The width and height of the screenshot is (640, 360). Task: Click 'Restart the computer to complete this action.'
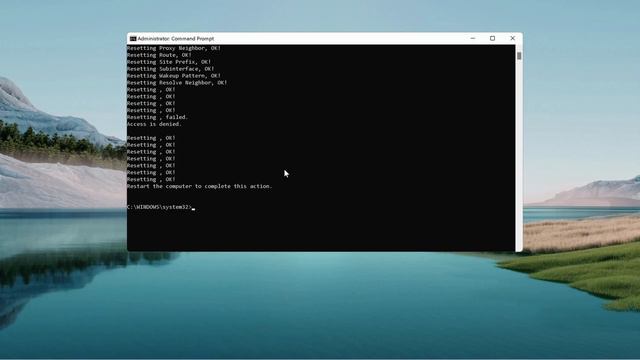tap(200, 186)
